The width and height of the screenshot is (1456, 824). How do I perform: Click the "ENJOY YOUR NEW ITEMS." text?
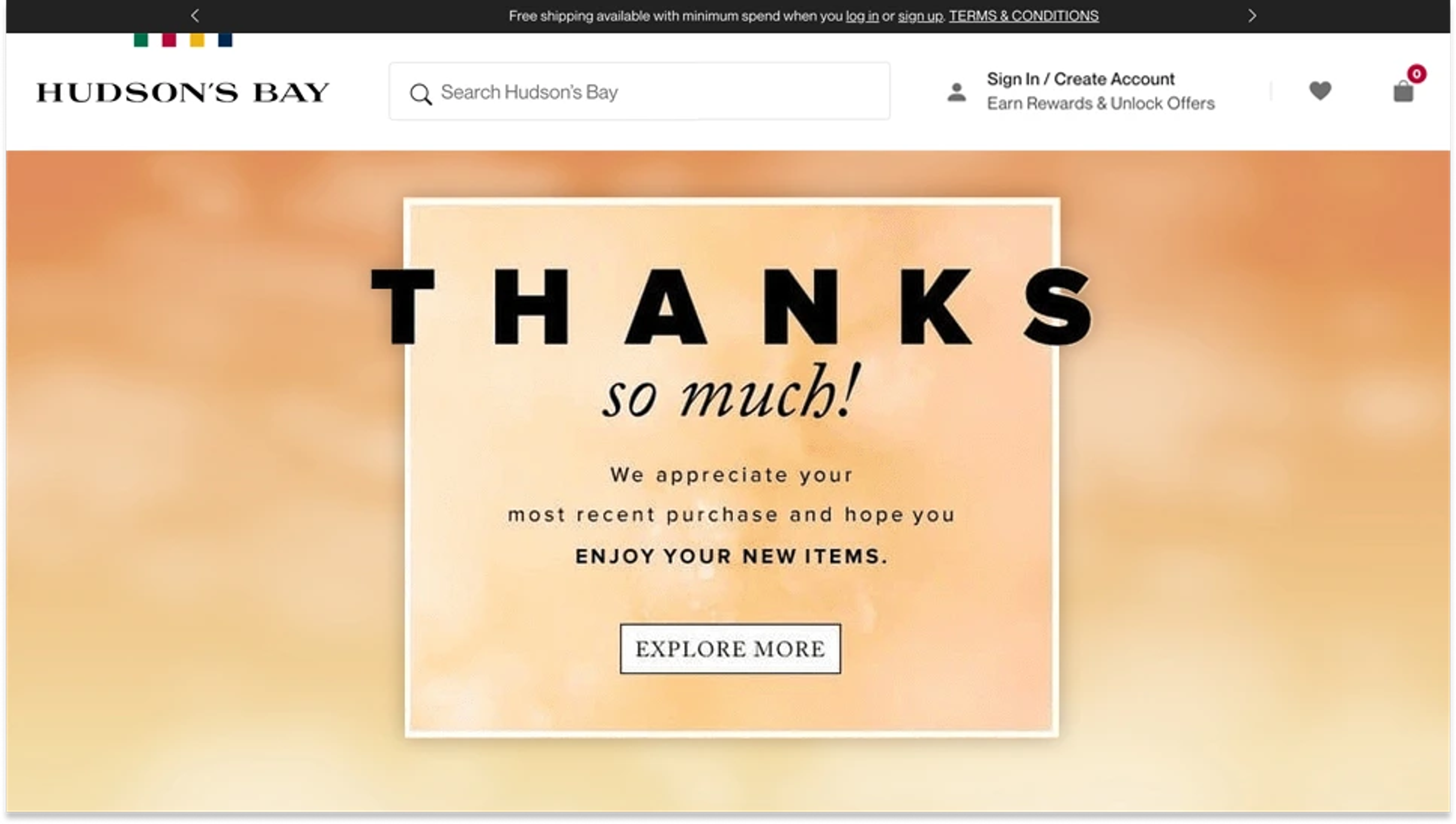click(x=731, y=556)
